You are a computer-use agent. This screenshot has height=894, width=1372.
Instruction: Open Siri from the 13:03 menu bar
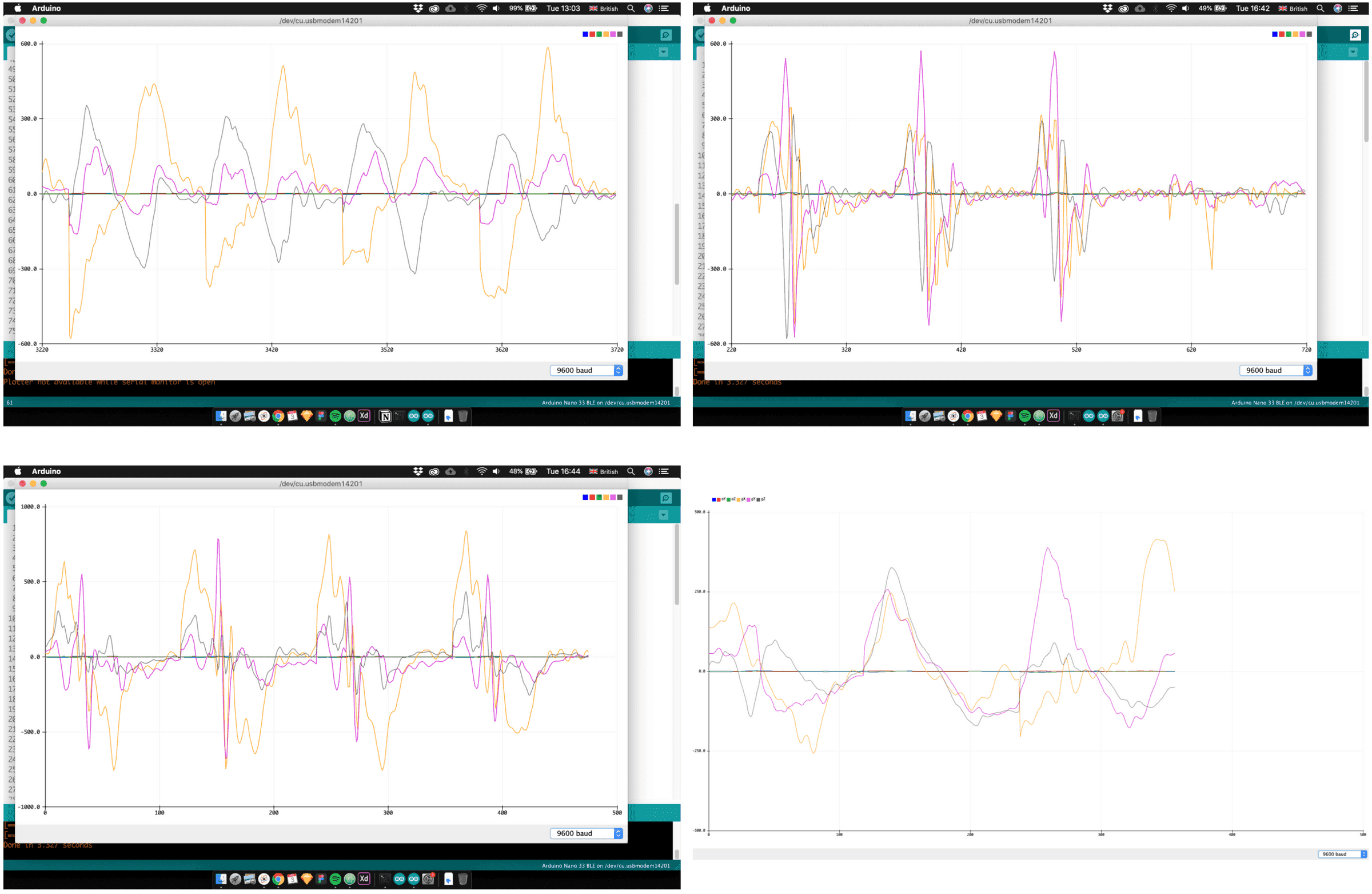pos(648,9)
